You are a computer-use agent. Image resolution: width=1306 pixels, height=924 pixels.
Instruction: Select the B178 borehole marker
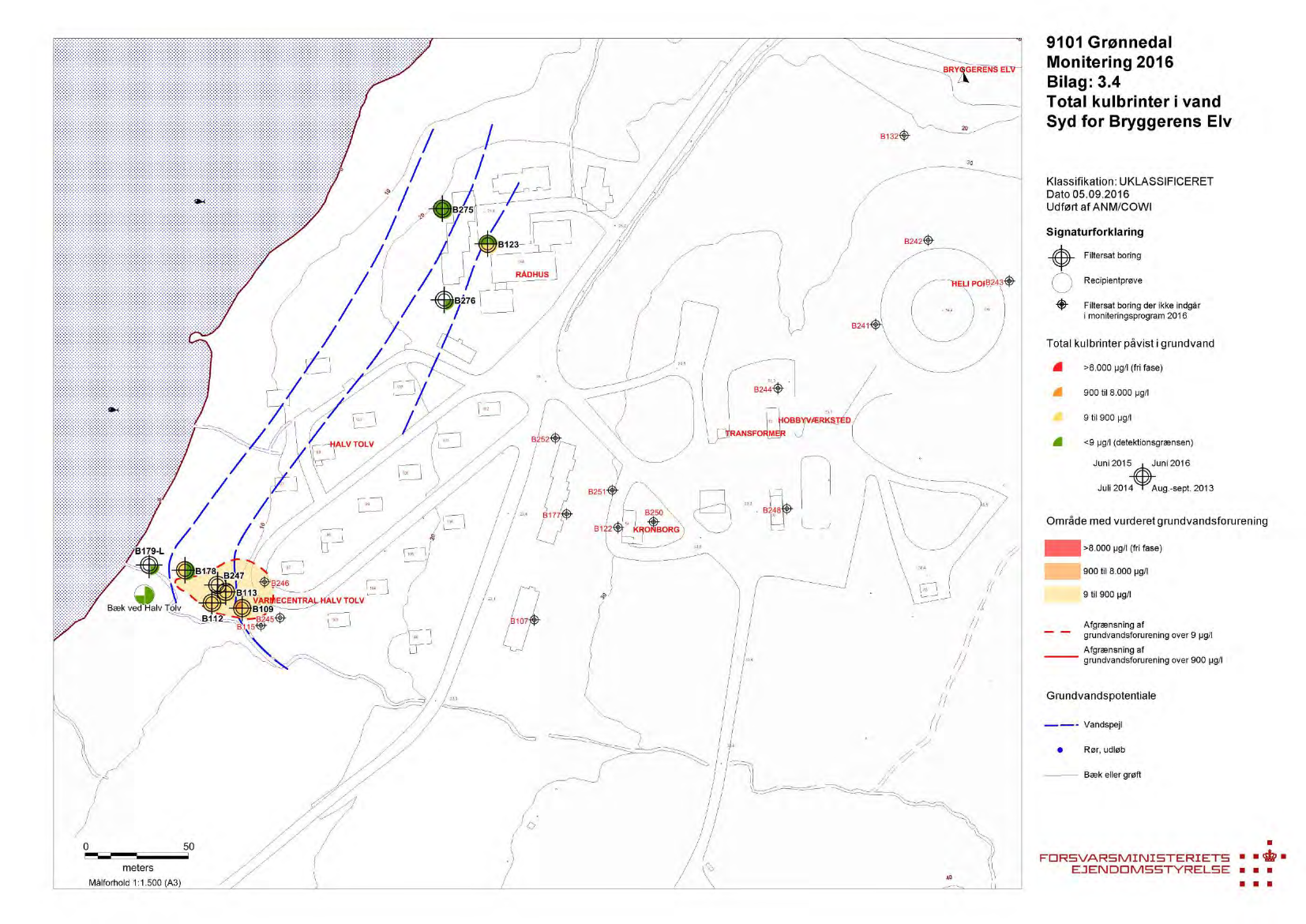(x=185, y=569)
